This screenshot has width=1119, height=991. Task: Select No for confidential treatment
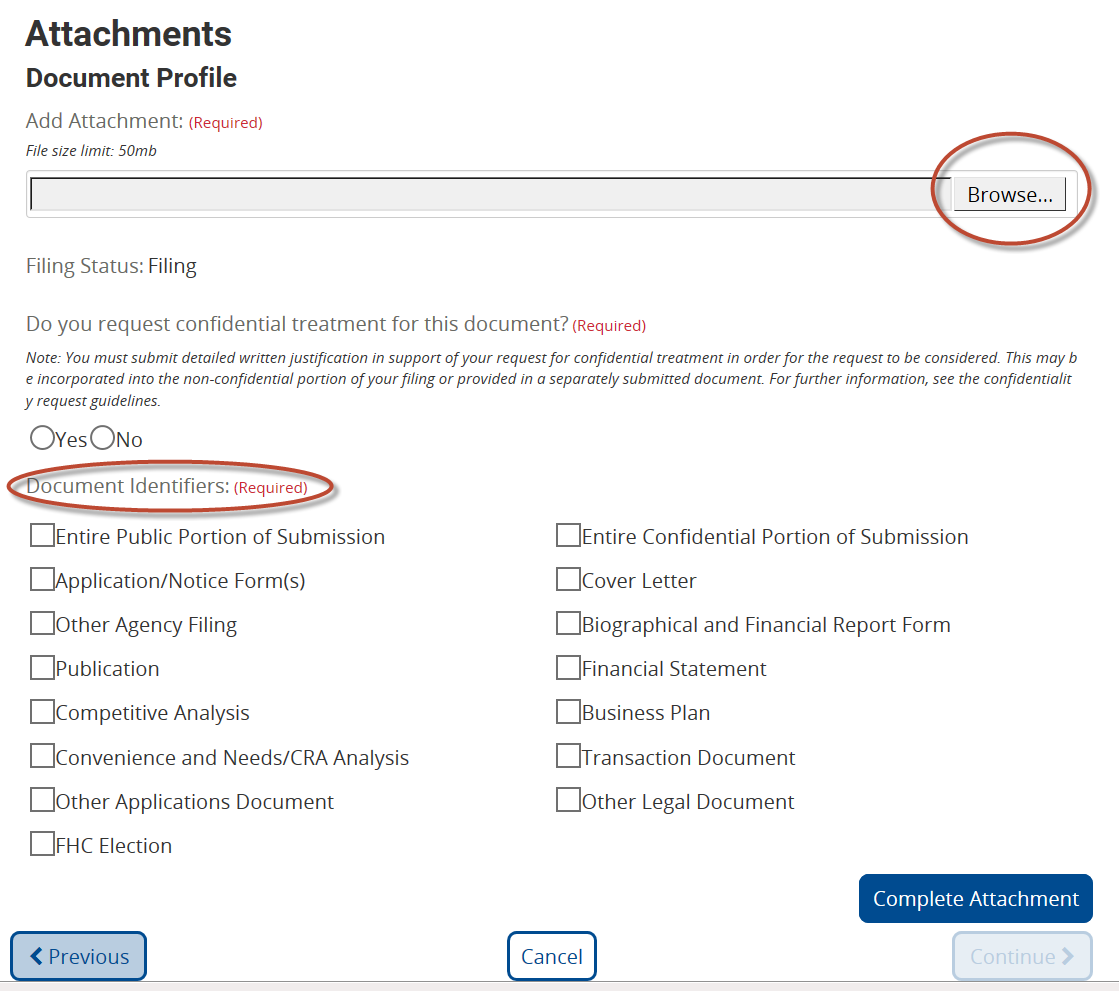click(x=102, y=439)
